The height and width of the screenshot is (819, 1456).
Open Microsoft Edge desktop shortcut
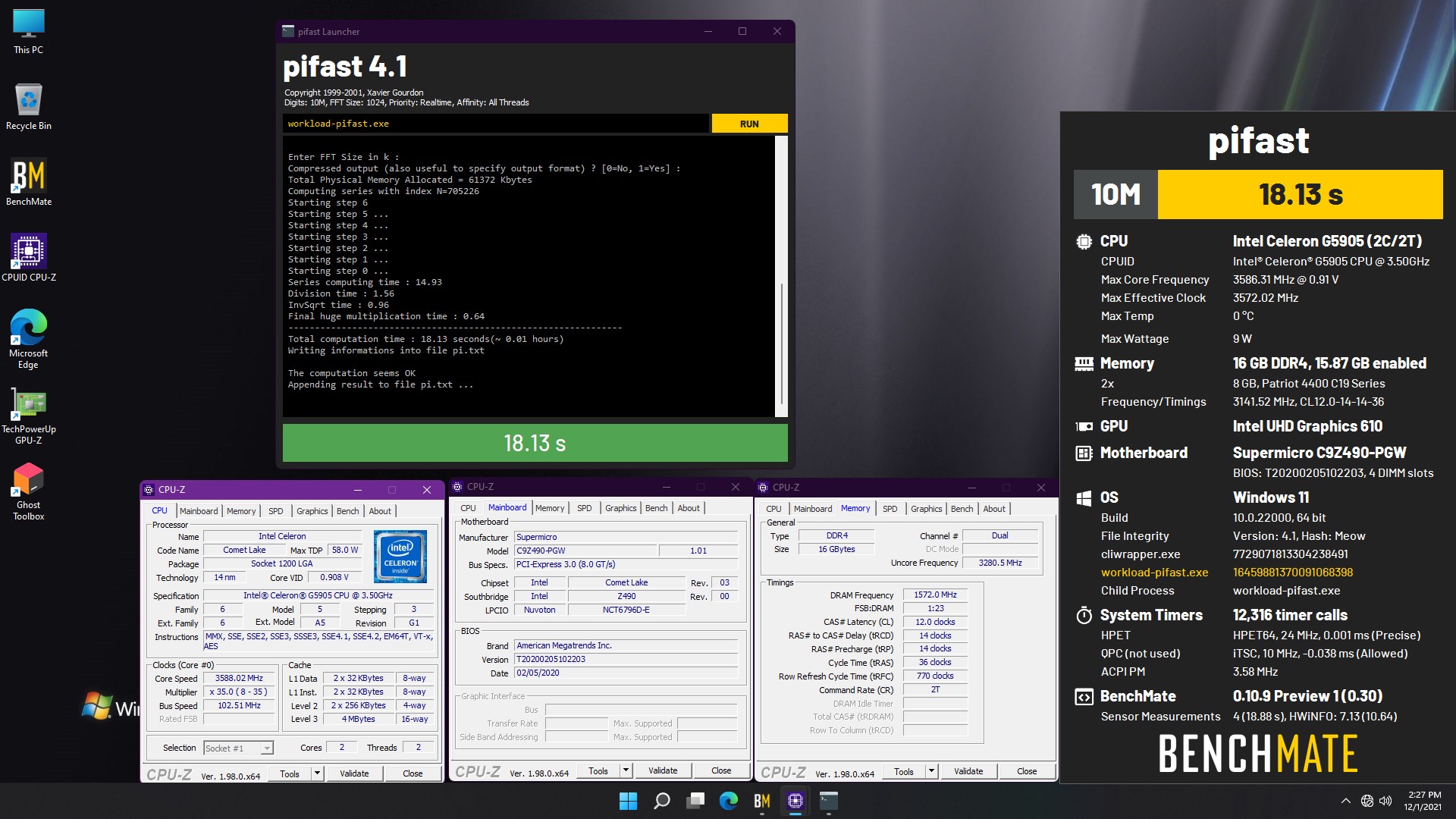(x=28, y=339)
